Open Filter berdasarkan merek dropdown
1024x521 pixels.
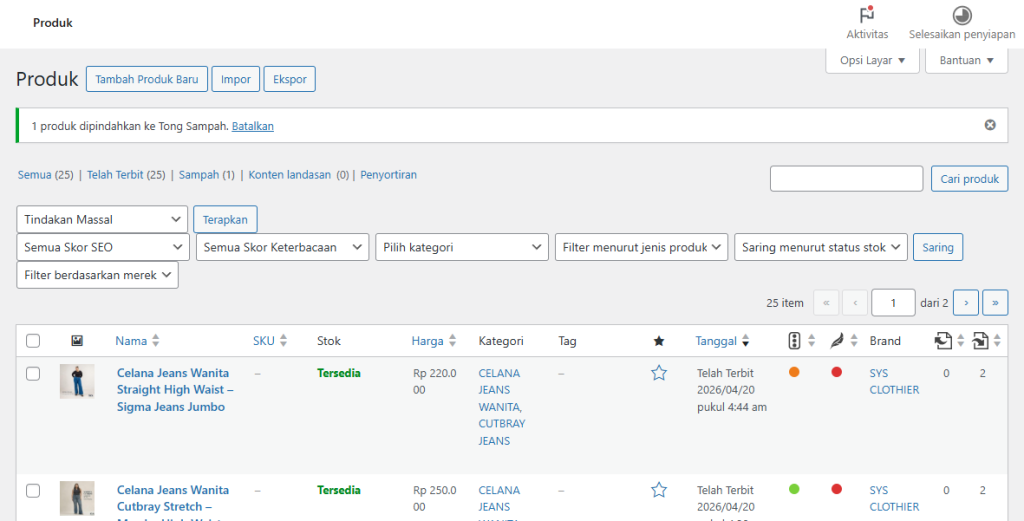97,275
